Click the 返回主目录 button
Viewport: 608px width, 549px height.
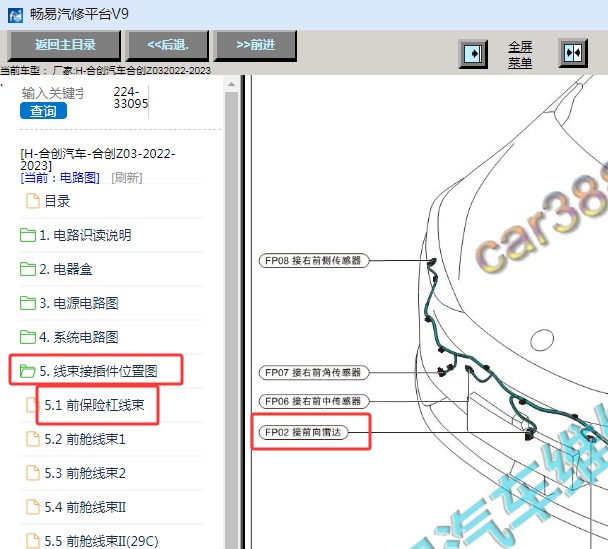(65, 45)
